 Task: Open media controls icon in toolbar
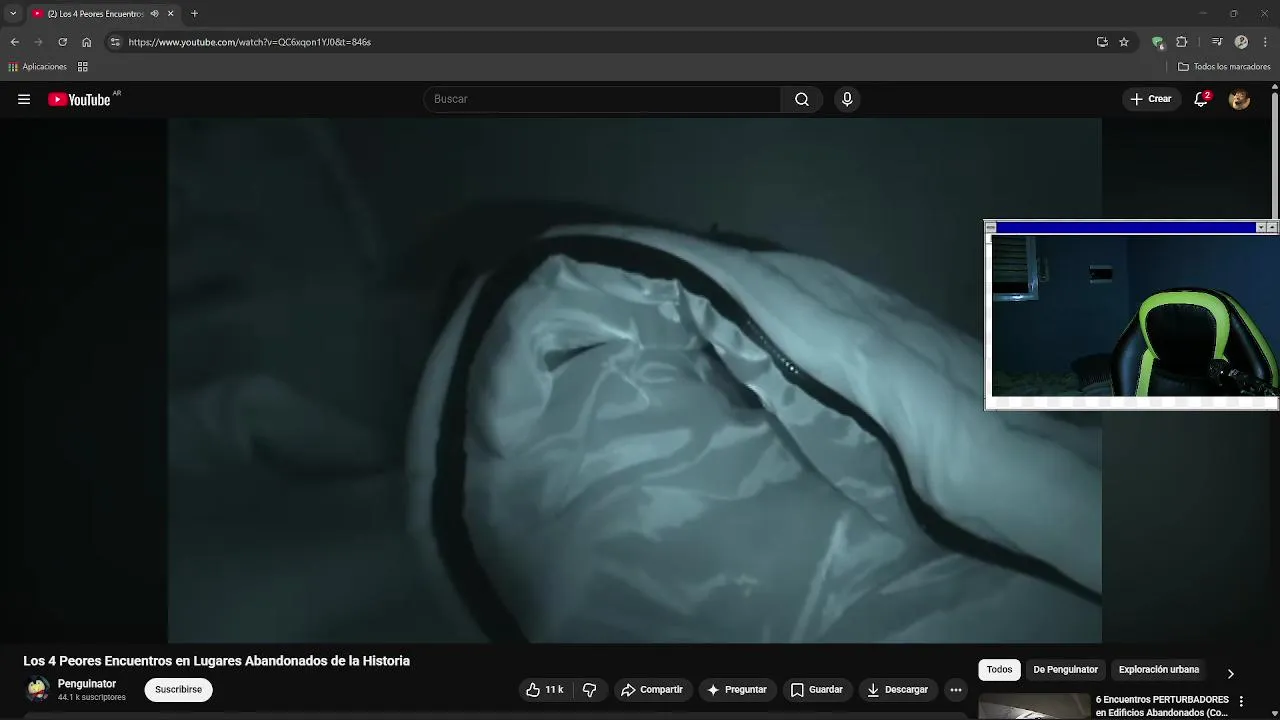pos(1217,42)
